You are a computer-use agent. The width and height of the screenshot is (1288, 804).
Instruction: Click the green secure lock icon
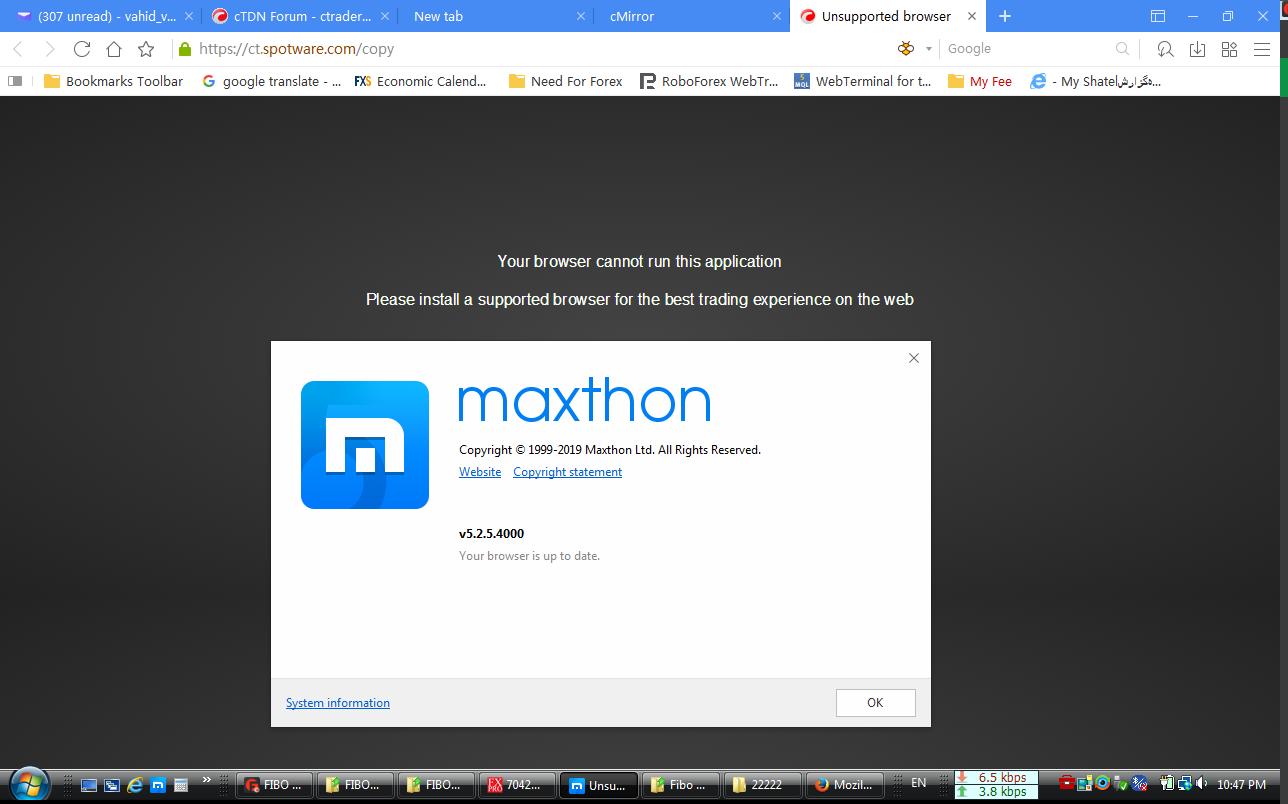pos(184,49)
